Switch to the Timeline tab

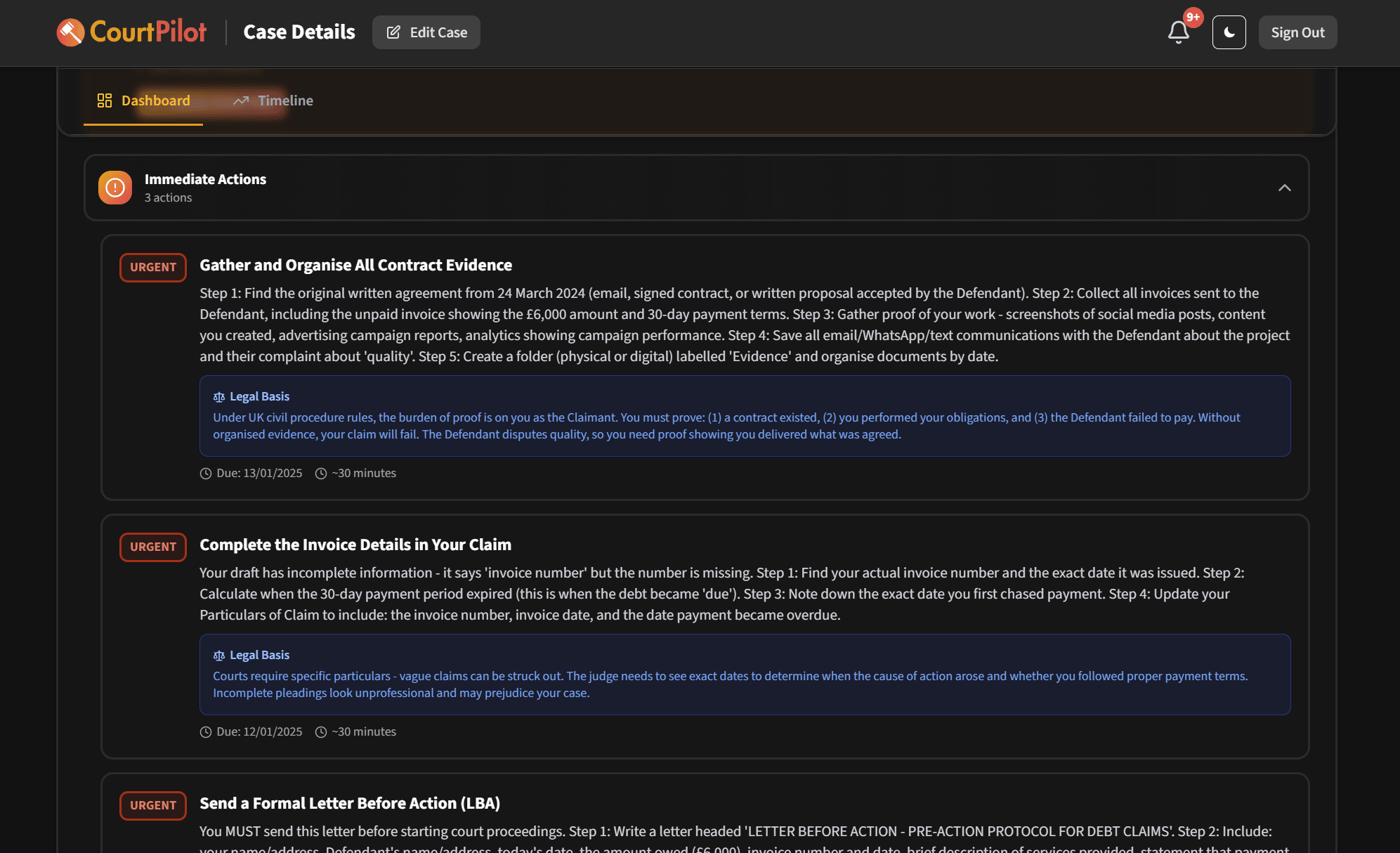point(273,100)
